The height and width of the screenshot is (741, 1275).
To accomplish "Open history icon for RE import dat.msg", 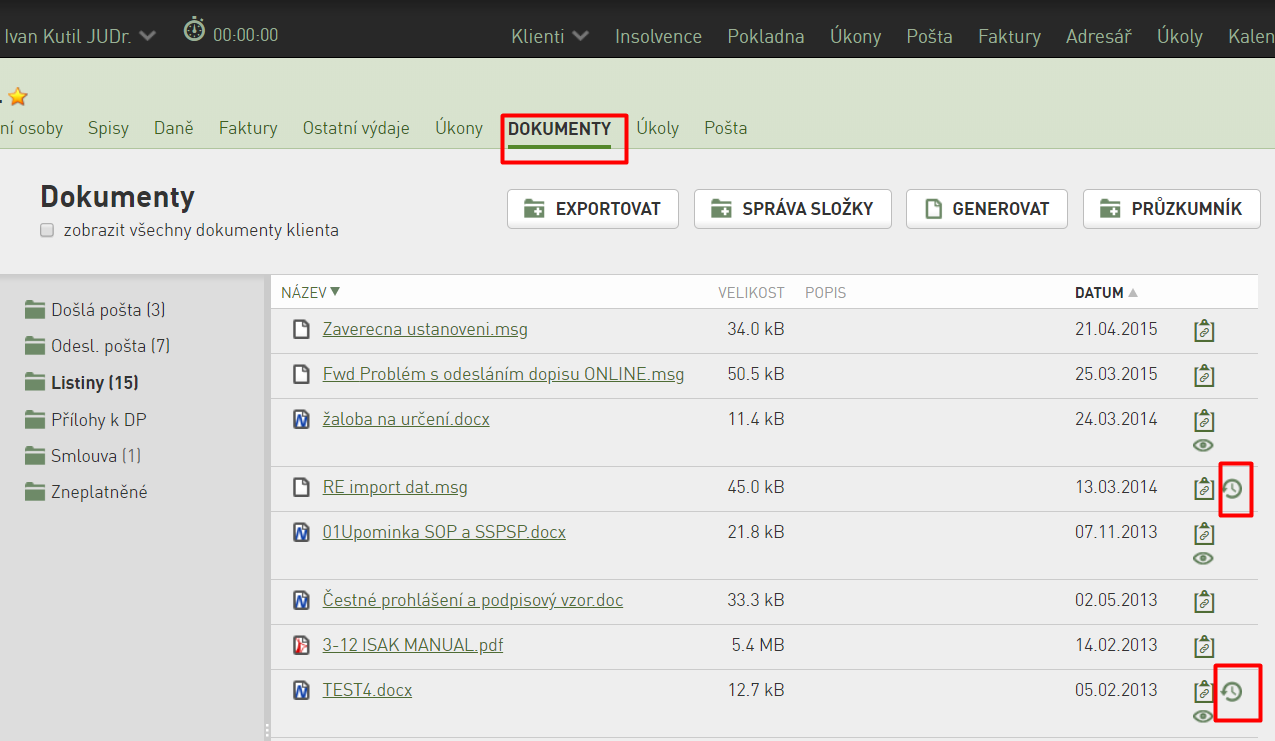I will tap(1232, 489).
